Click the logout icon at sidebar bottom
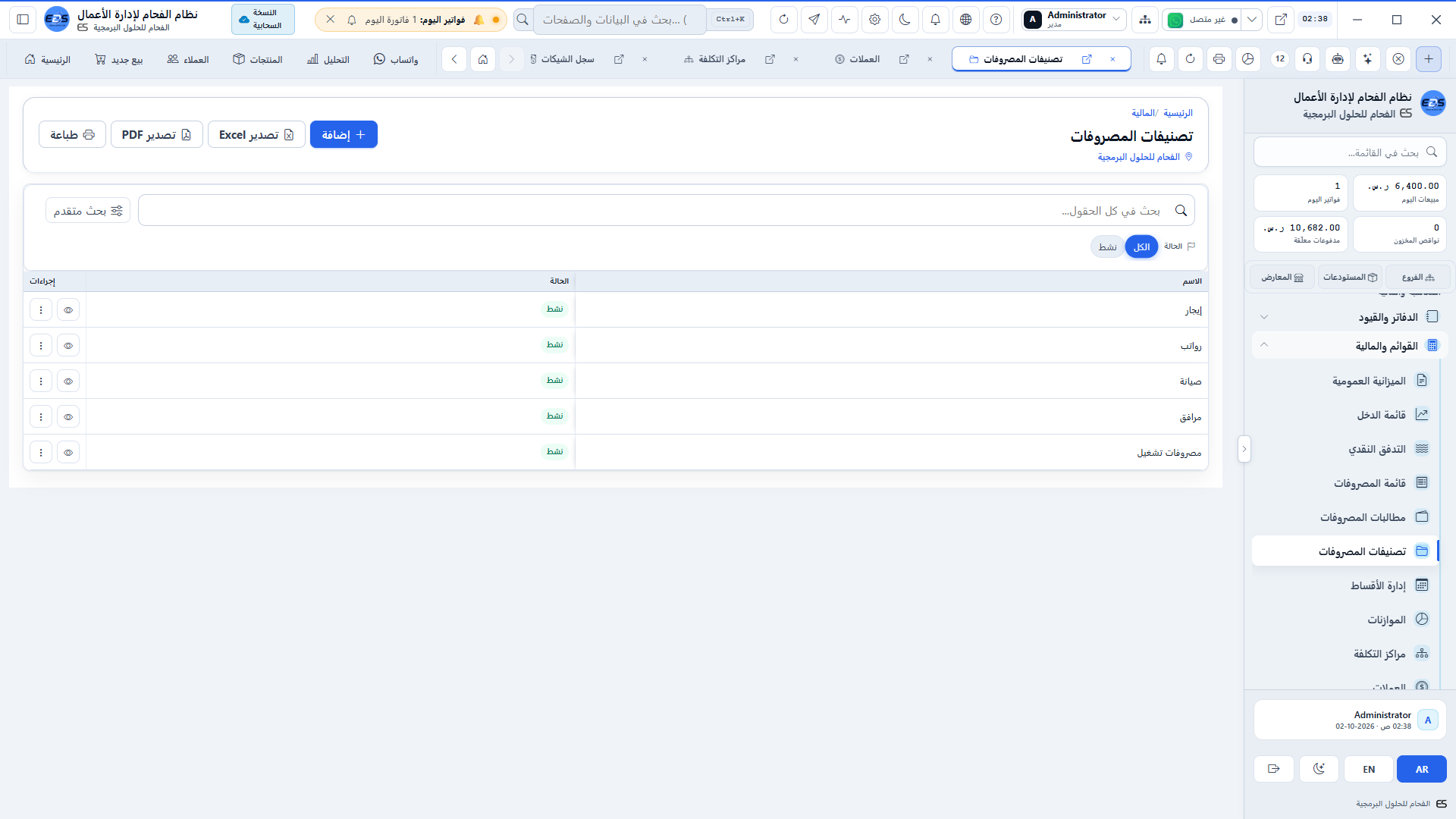The height and width of the screenshot is (819, 1456). [1274, 769]
